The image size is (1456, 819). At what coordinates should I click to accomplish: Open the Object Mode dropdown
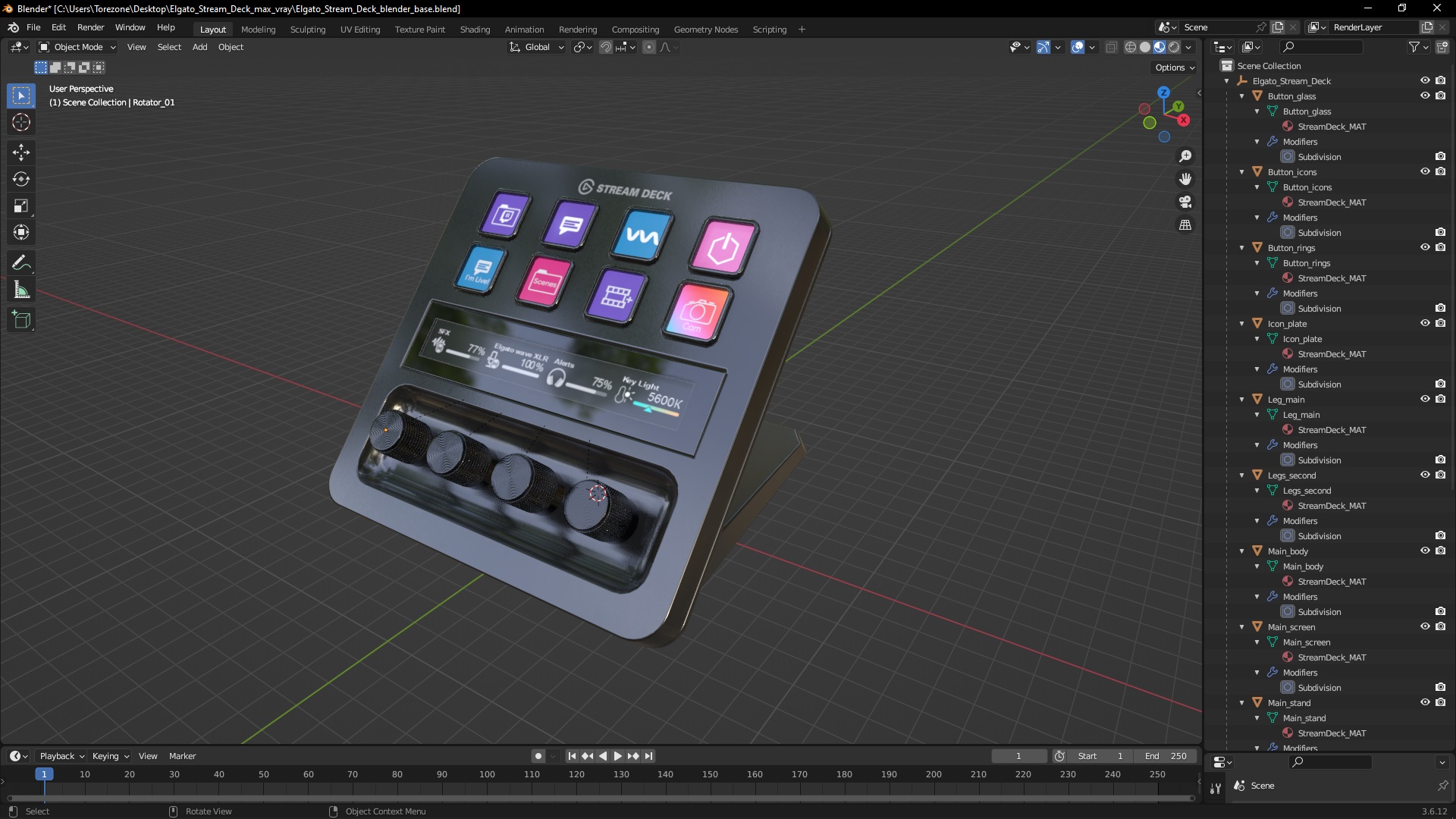77,47
